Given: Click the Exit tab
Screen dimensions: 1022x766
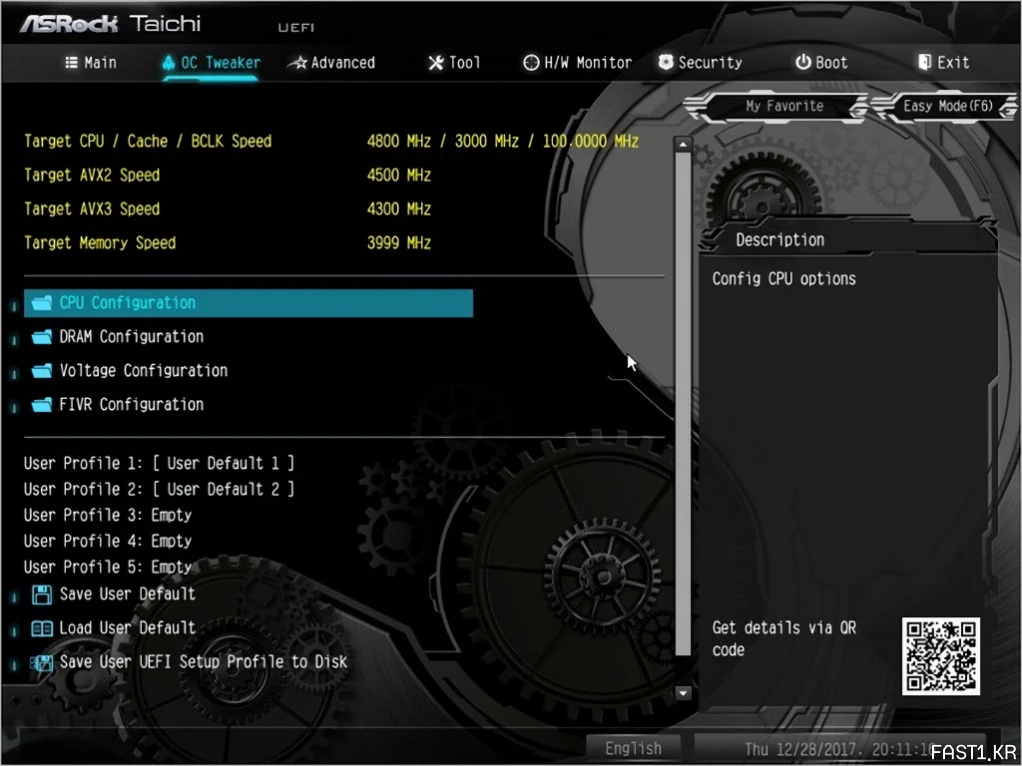Looking at the screenshot, I should 943,62.
